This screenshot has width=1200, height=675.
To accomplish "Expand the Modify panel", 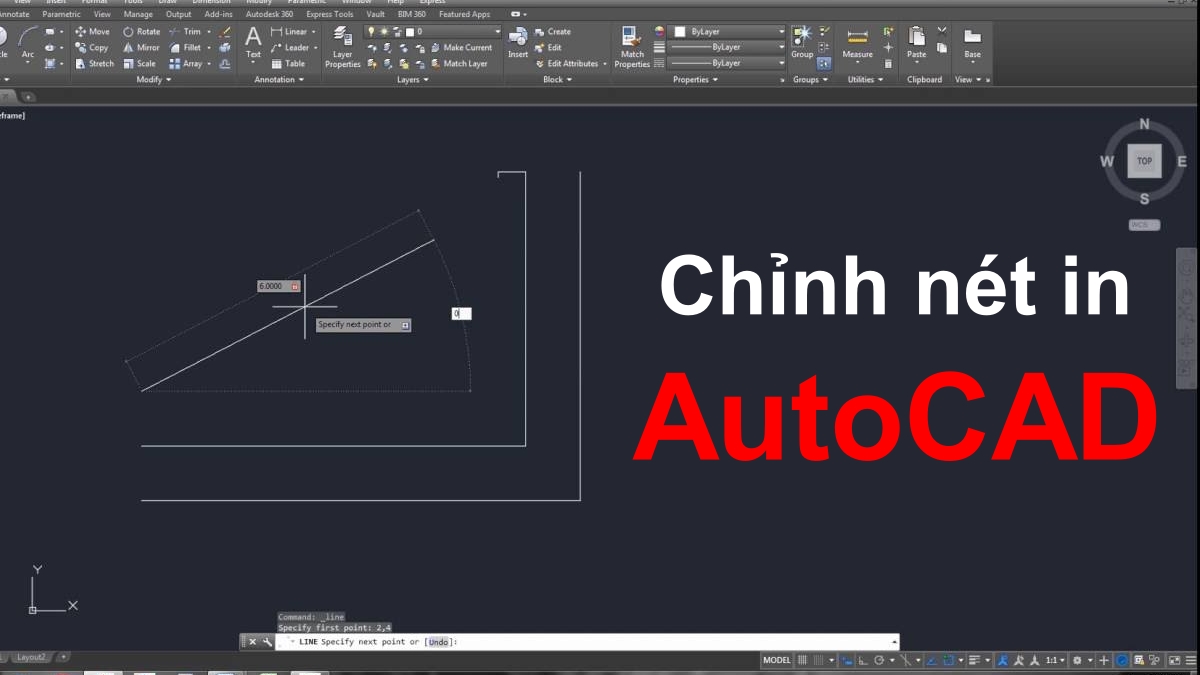I will (x=154, y=80).
